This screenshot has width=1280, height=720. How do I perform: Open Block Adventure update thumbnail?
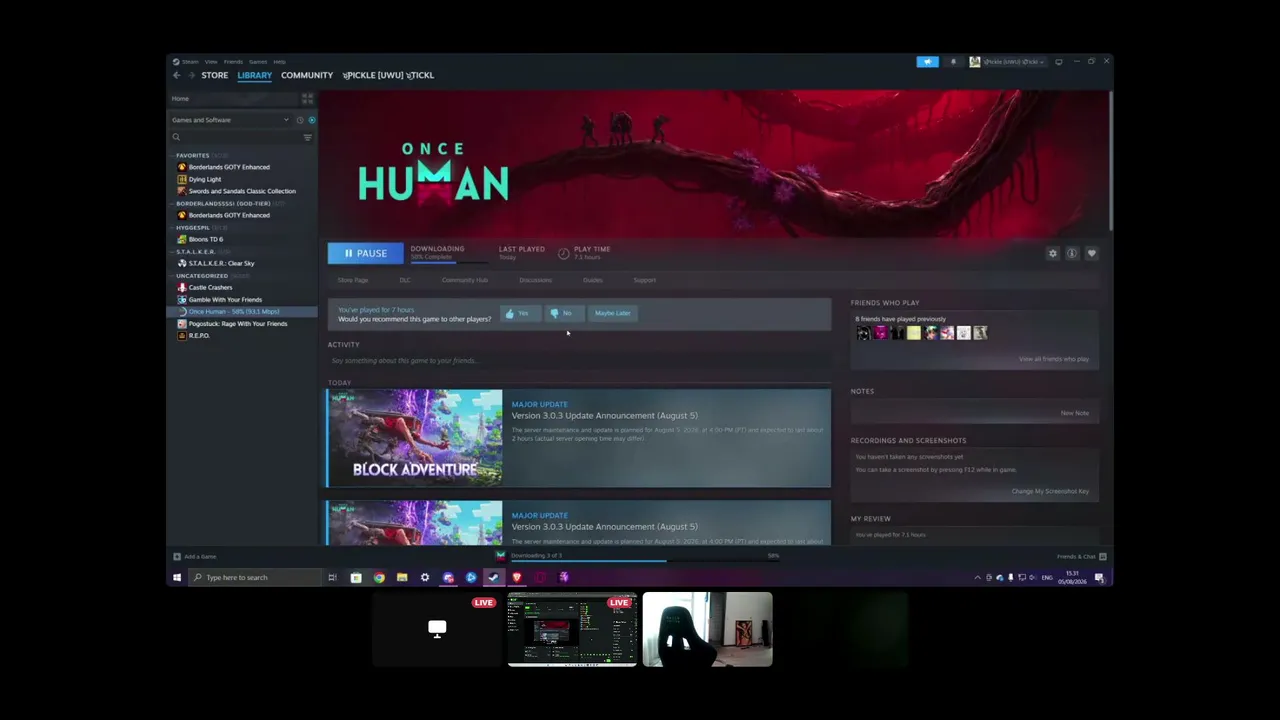click(x=415, y=438)
